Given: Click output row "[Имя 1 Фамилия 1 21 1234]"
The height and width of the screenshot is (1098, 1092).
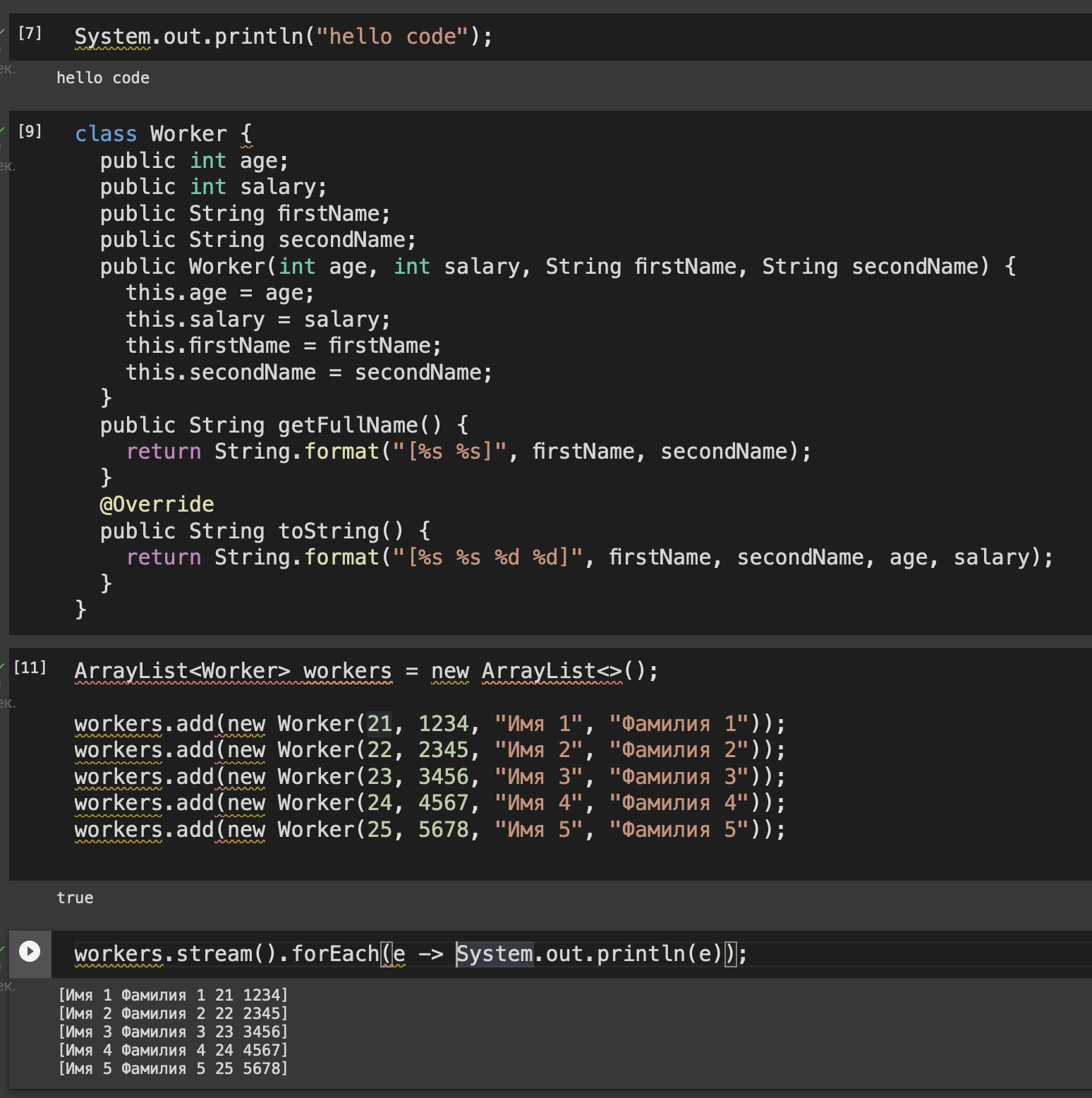Looking at the screenshot, I should tap(173, 995).
